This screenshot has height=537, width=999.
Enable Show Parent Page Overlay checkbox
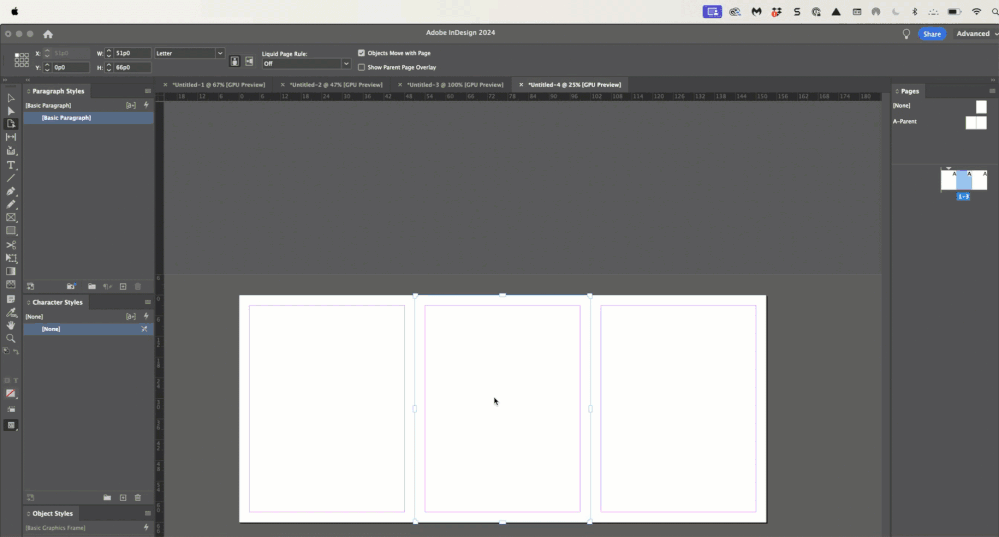361,67
